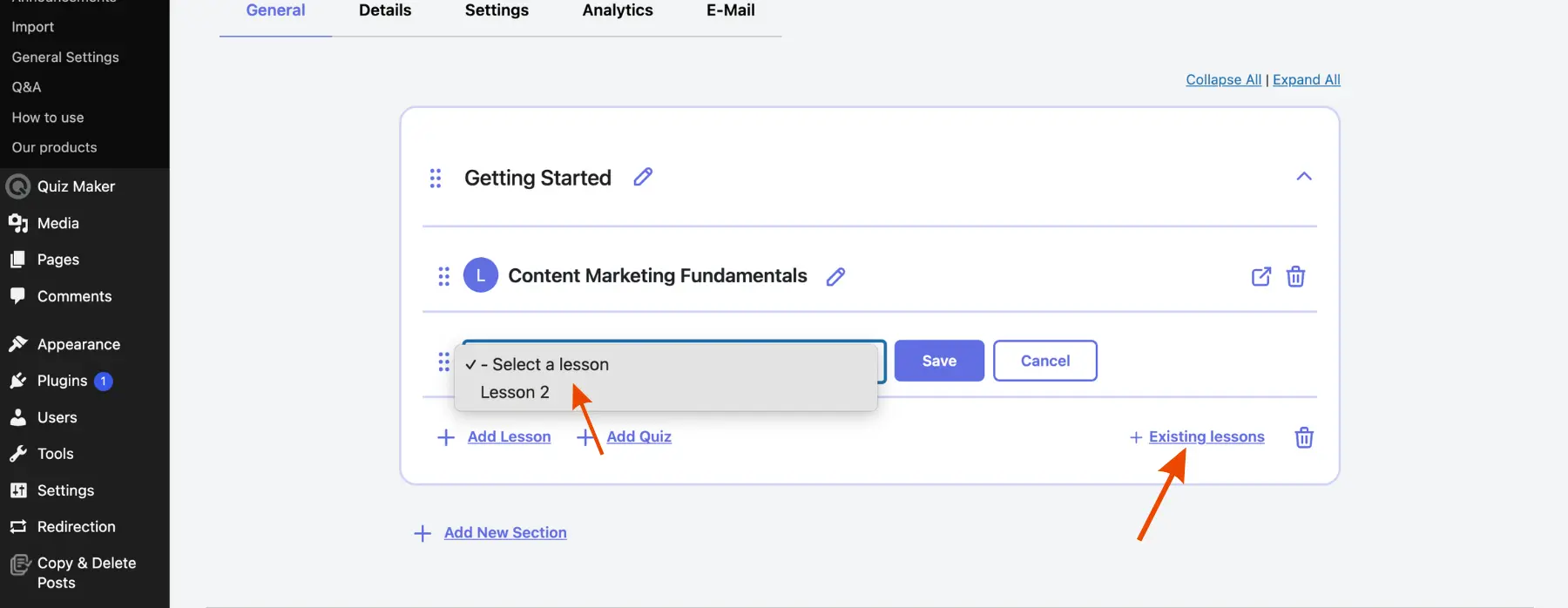
Task: Go to the E-Mail tab
Action: coord(730,10)
